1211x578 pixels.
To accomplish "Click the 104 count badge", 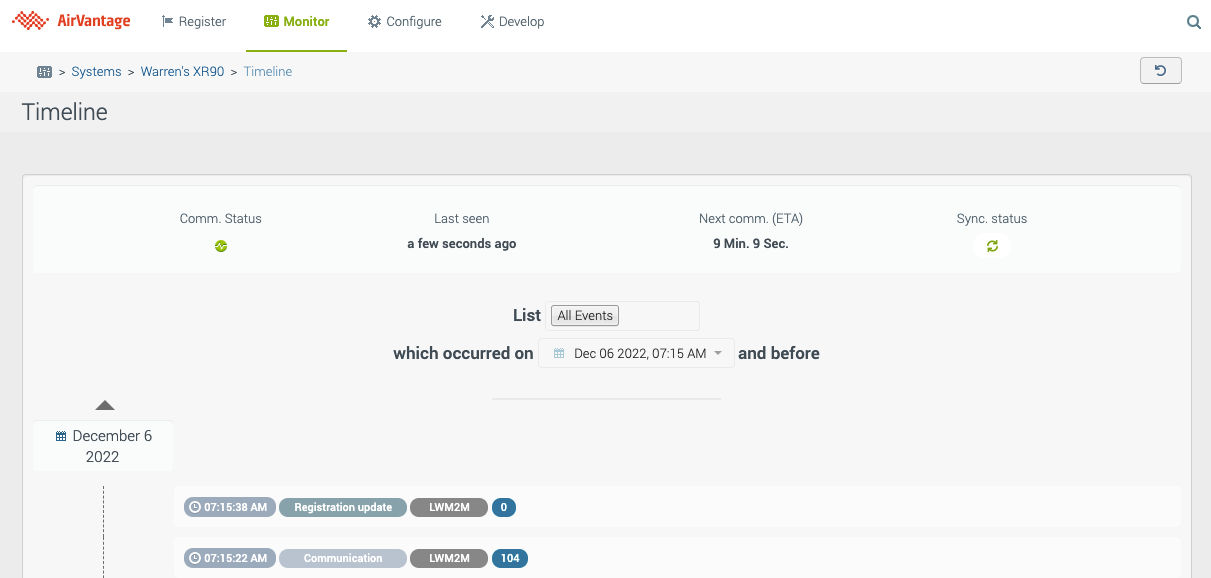I will (x=510, y=558).
